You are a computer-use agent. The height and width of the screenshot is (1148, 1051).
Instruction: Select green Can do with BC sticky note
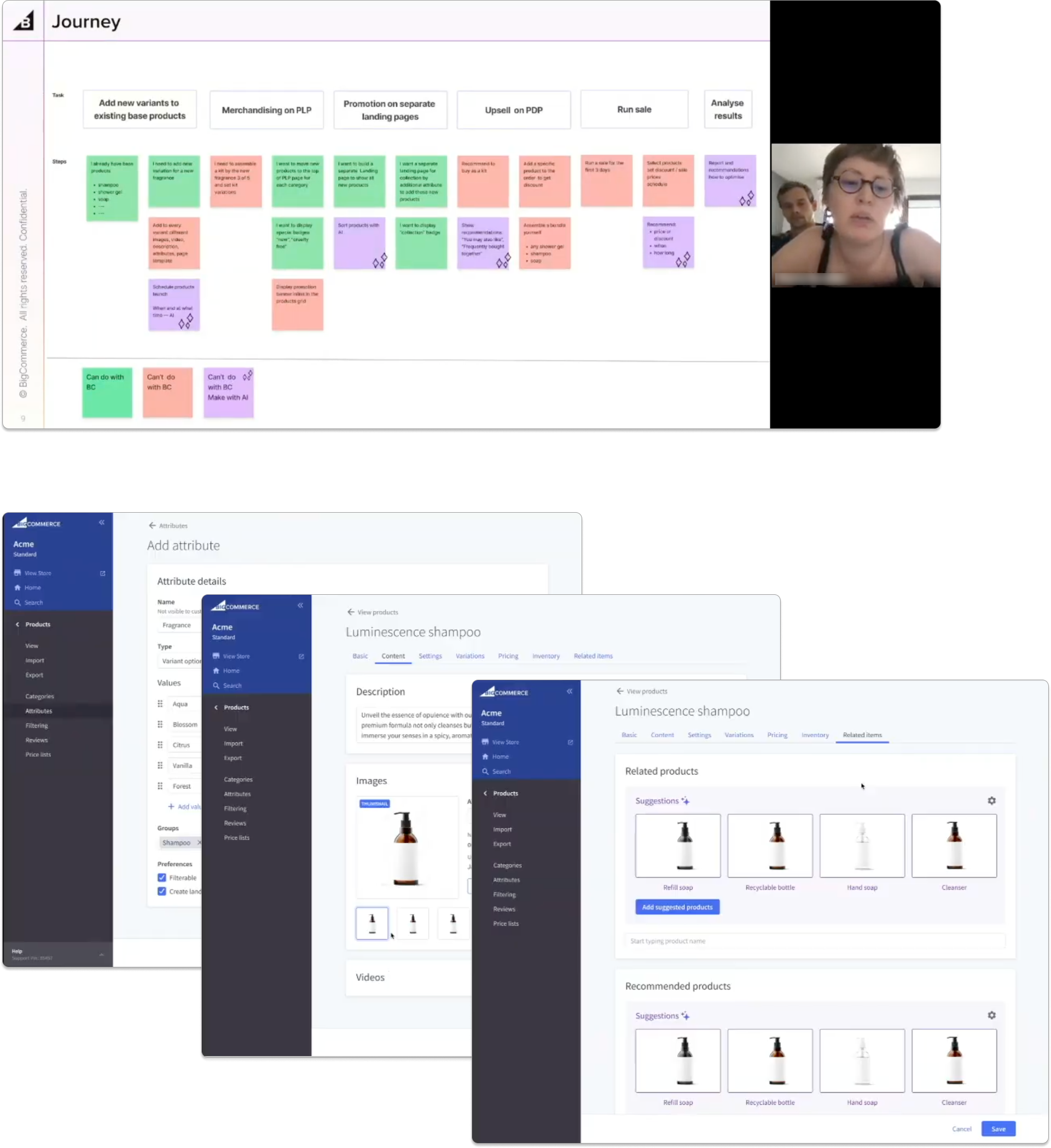[x=107, y=392]
